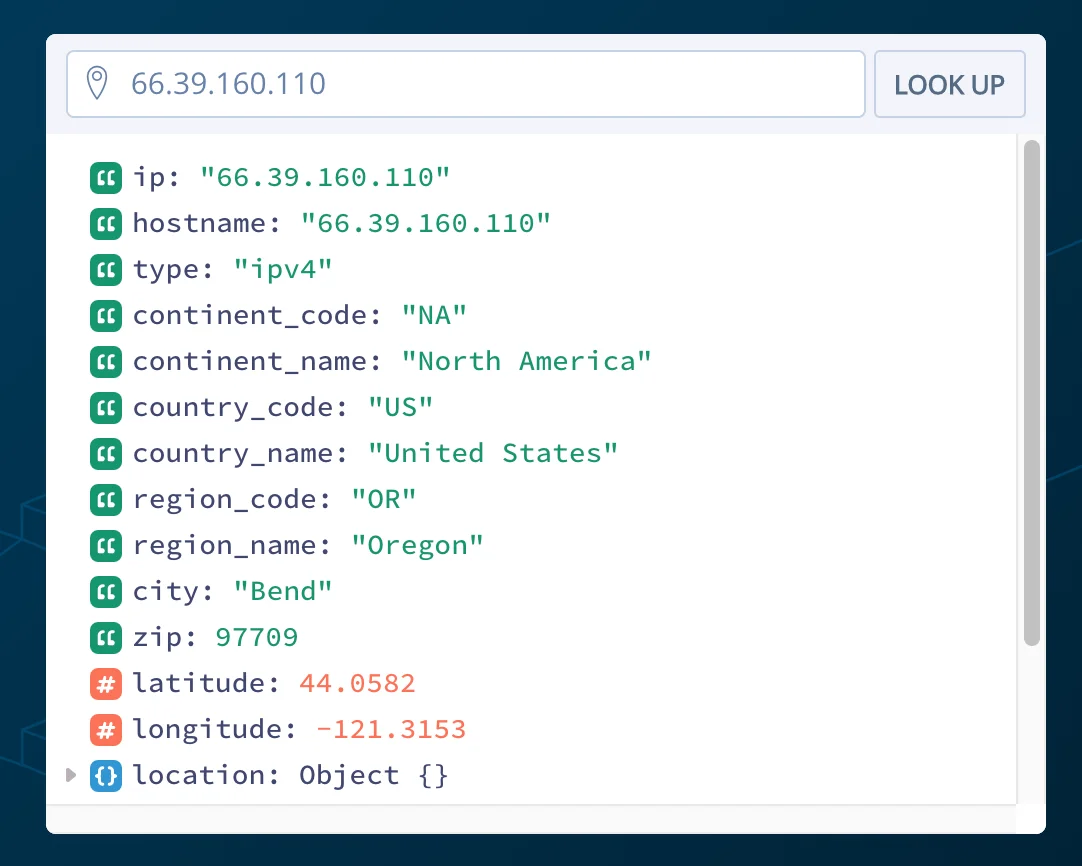This screenshot has height=866, width=1082.
Task: Select the longitude value -121.3153
Action: [x=391, y=729]
